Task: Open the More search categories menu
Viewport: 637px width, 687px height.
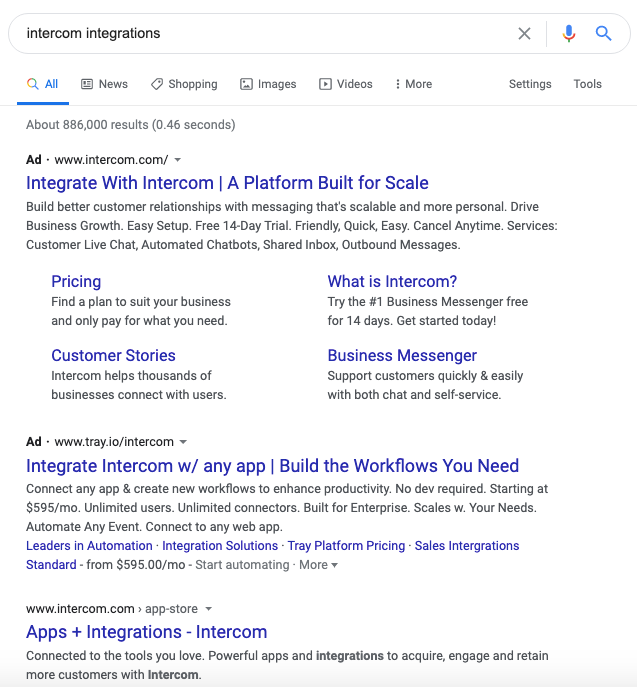Action: (414, 84)
